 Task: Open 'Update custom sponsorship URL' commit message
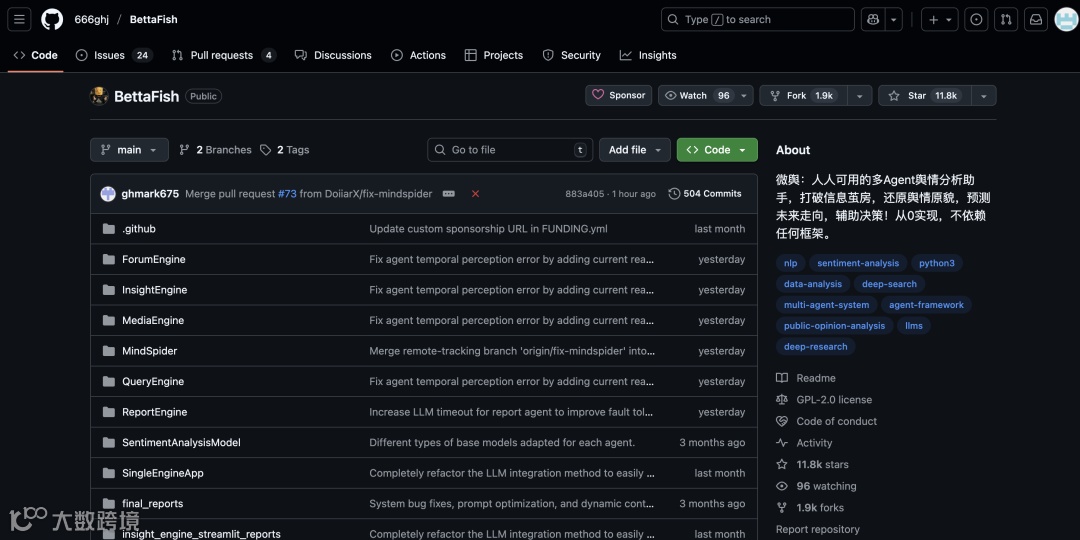click(x=488, y=229)
